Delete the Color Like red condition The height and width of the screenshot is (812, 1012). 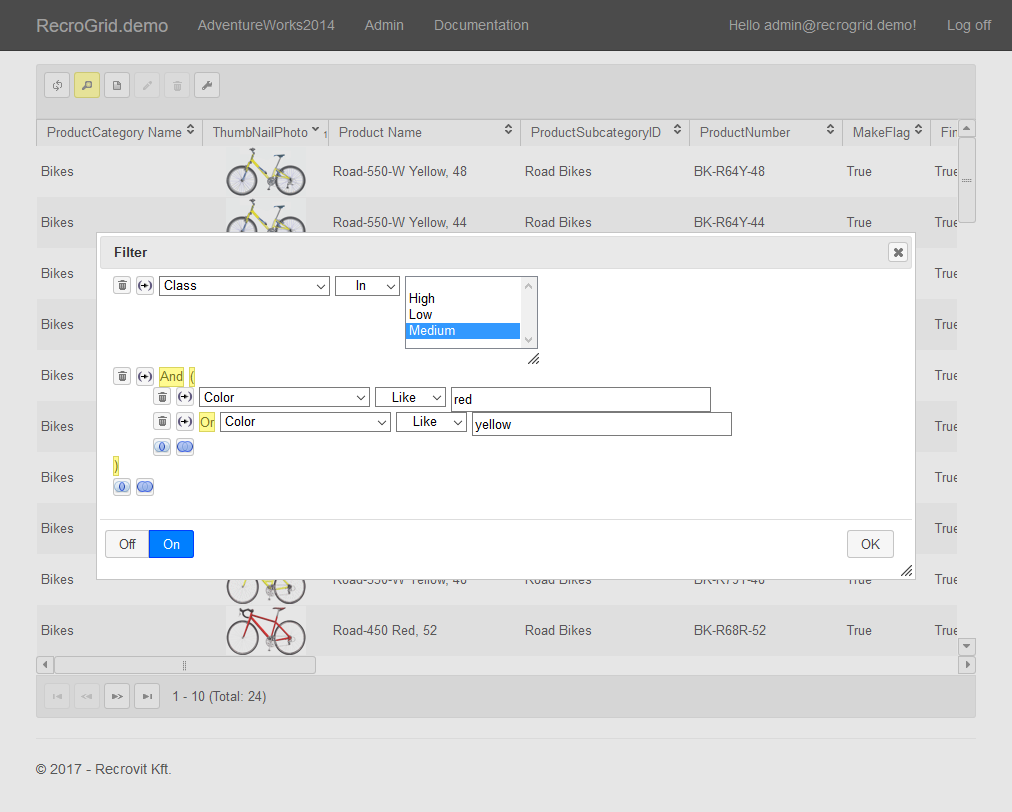click(x=162, y=397)
